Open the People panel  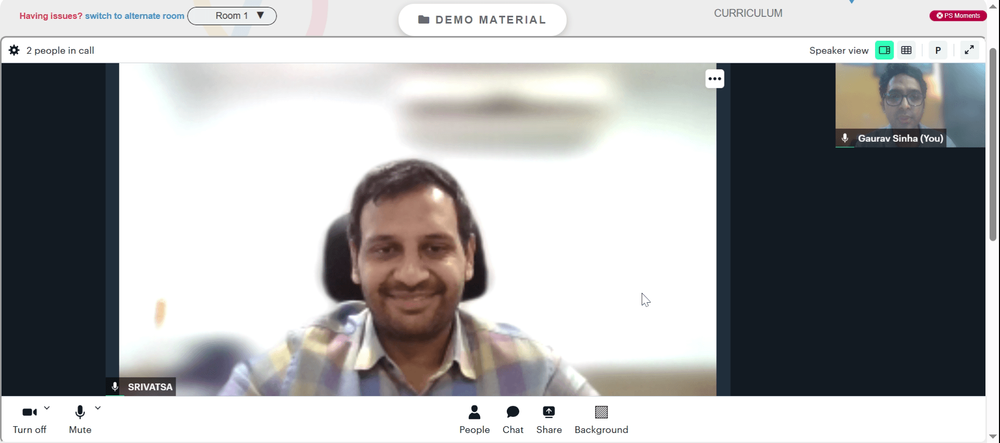coord(474,419)
